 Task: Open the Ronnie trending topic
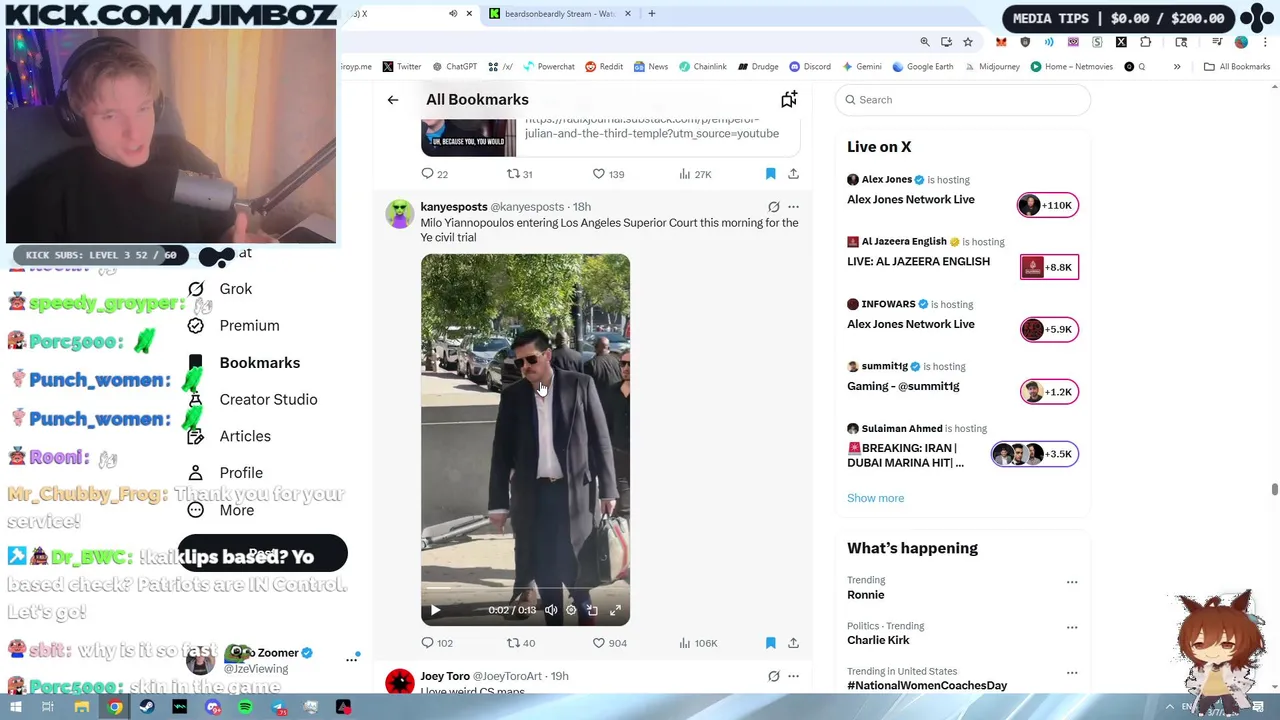(865, 595)
